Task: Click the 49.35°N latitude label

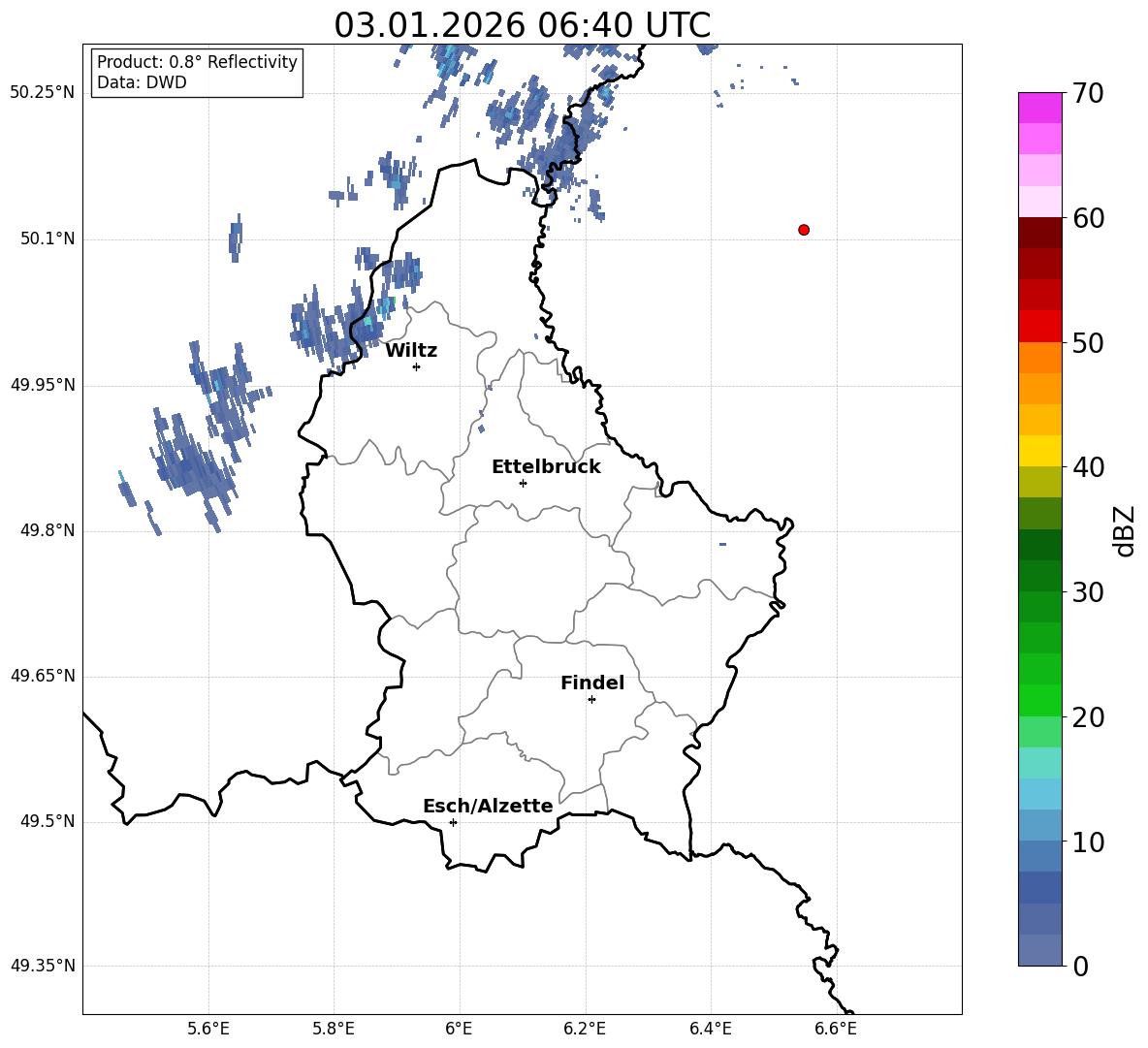Action: point(43,966)
